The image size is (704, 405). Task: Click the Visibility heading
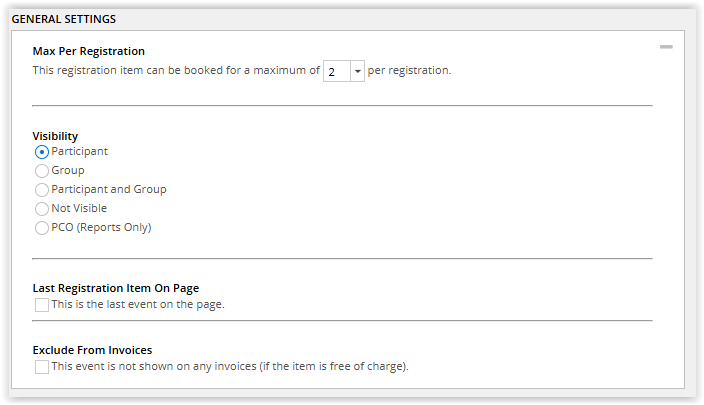click(55, 136)
